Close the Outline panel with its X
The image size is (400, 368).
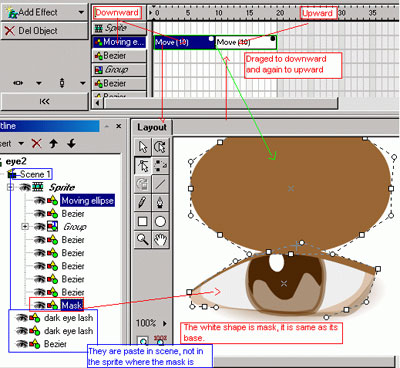pos(119,126)
